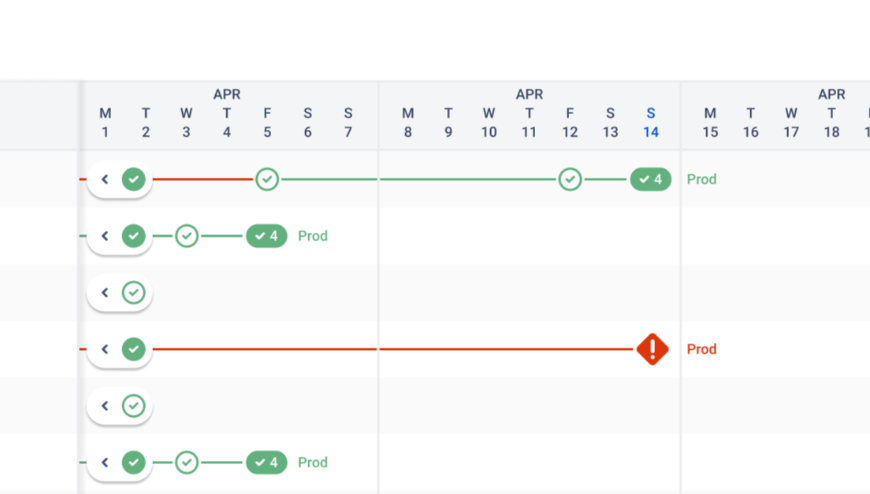Collapse first row using left chevron

click(105, 180)
